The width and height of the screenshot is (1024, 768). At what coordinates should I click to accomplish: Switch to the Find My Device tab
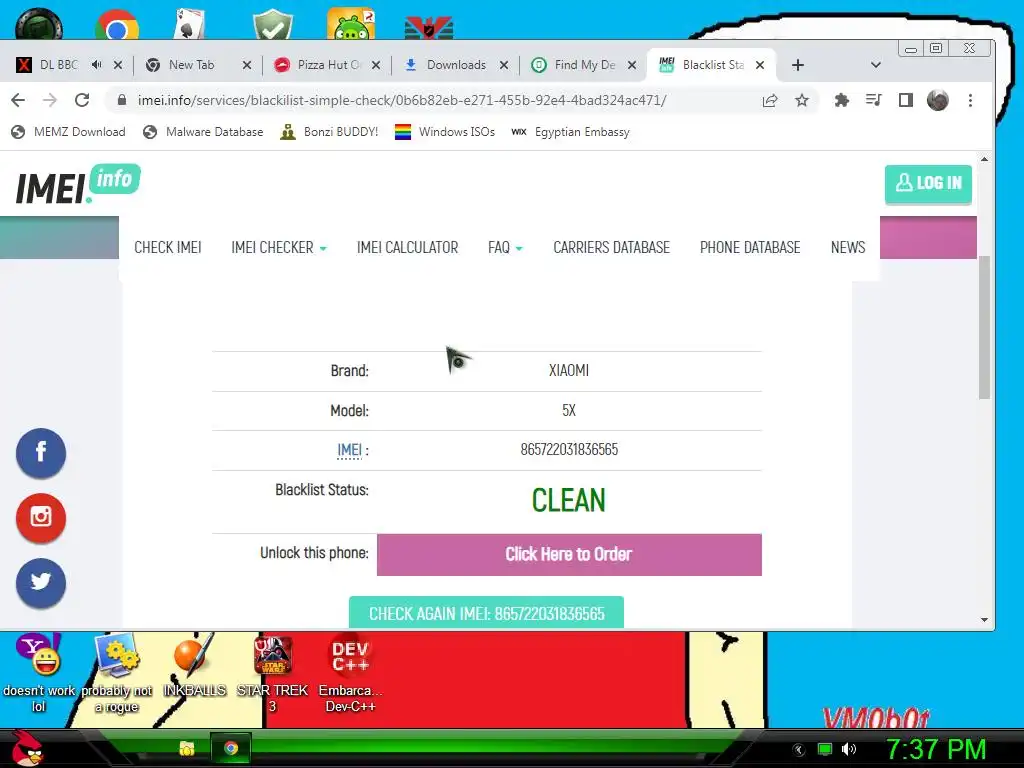pyautogui.click(x=584, y=65)
